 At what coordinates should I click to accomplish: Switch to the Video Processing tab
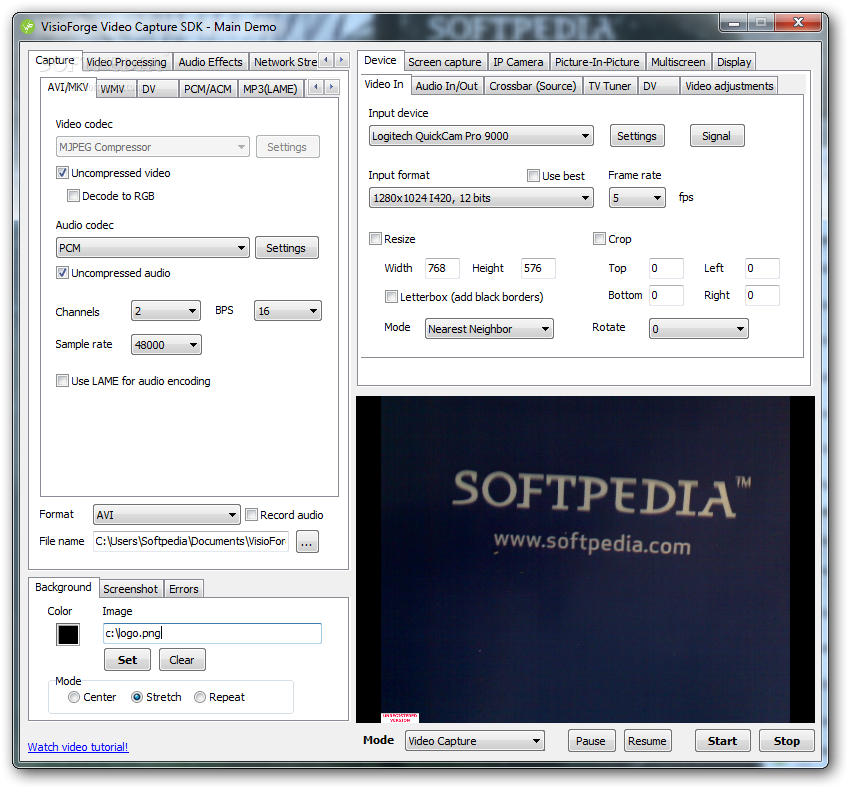pyautogui.click(x=126, y=62)
